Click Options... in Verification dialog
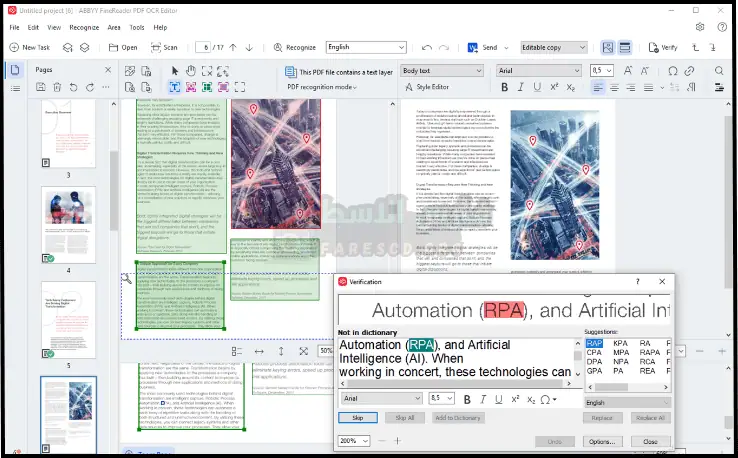This screenshot has height=458, width=738. click(x=601, y=441)
